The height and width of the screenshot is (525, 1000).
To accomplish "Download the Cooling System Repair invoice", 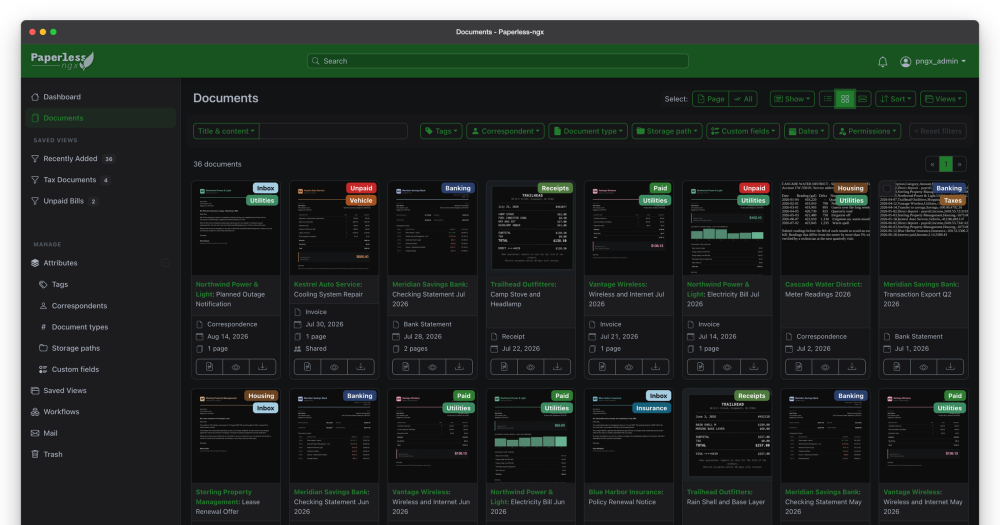I will click(360, 367).
